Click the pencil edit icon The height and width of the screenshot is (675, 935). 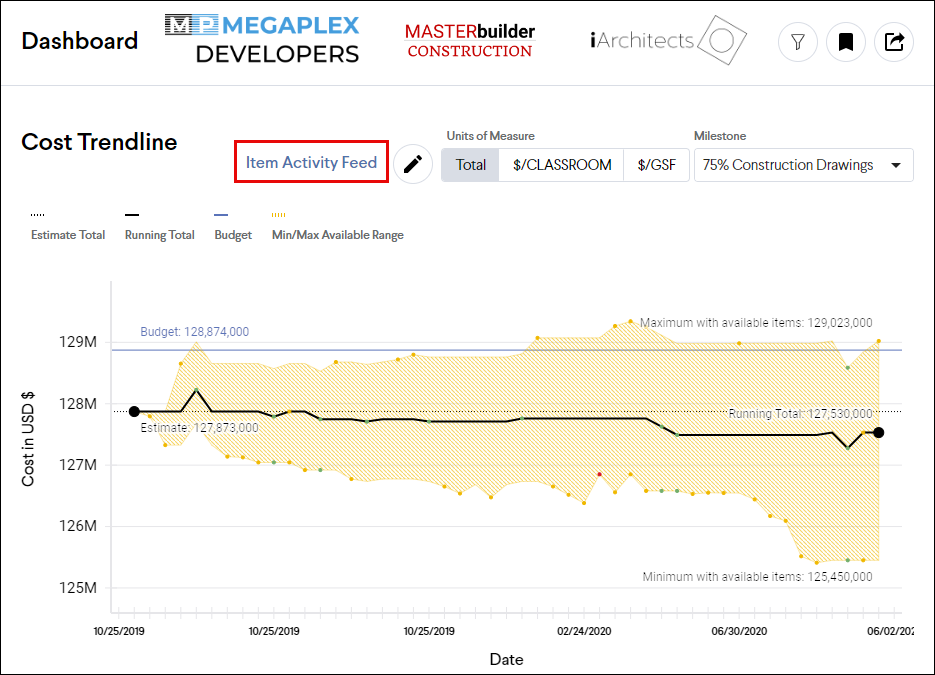pos(412,165)
